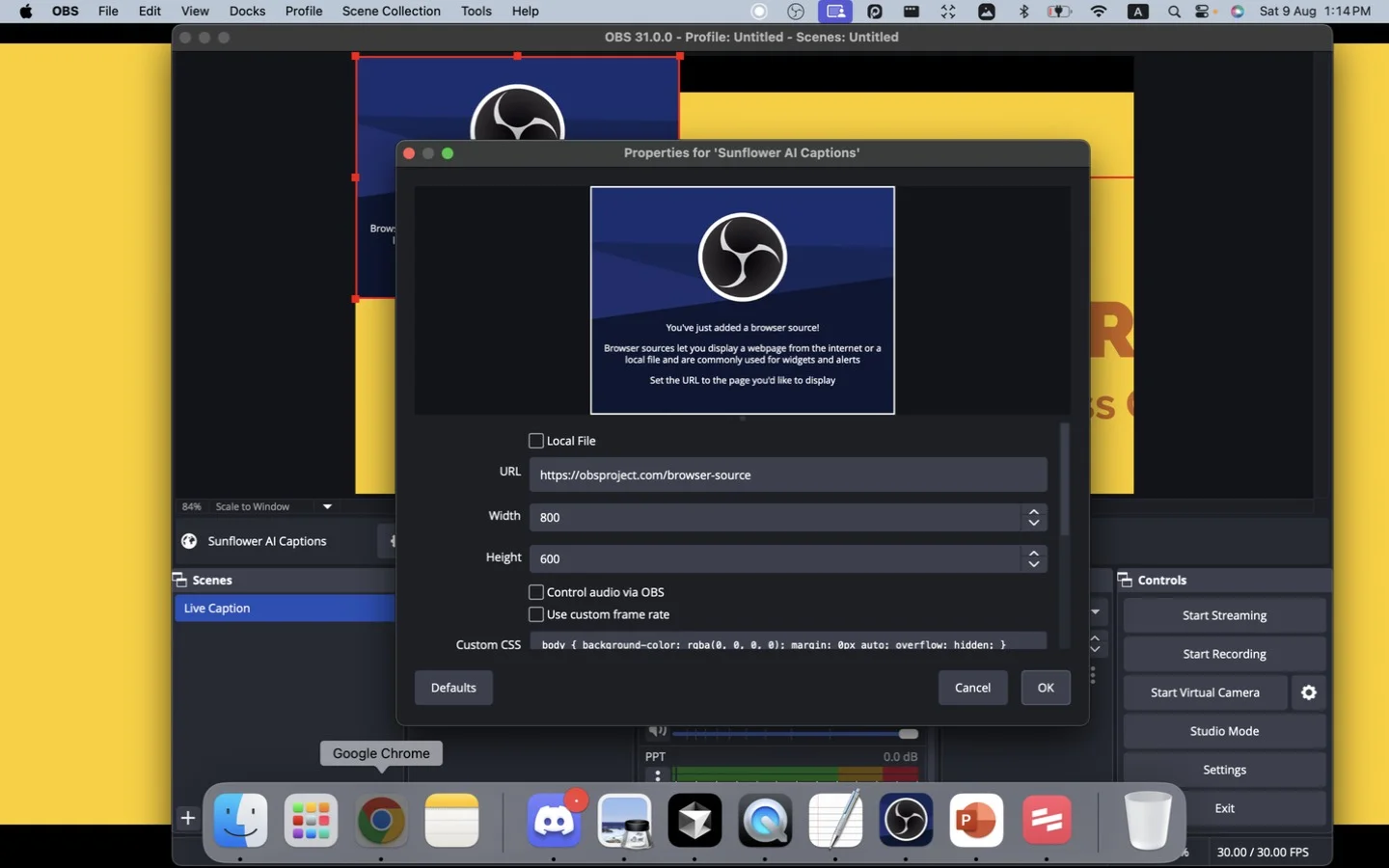Click the Siri icon in menu bar
The width and height of the screenshot is (1389, 868).
pos(1238,12)
